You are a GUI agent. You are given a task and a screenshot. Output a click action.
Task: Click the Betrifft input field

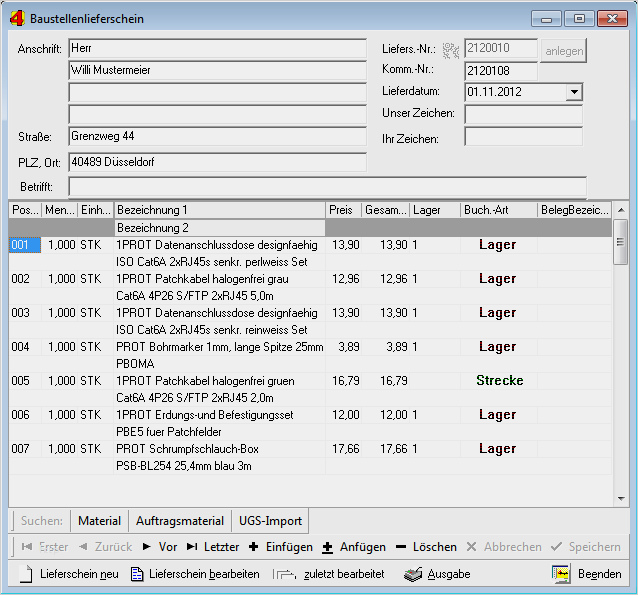tap(326, 186)
